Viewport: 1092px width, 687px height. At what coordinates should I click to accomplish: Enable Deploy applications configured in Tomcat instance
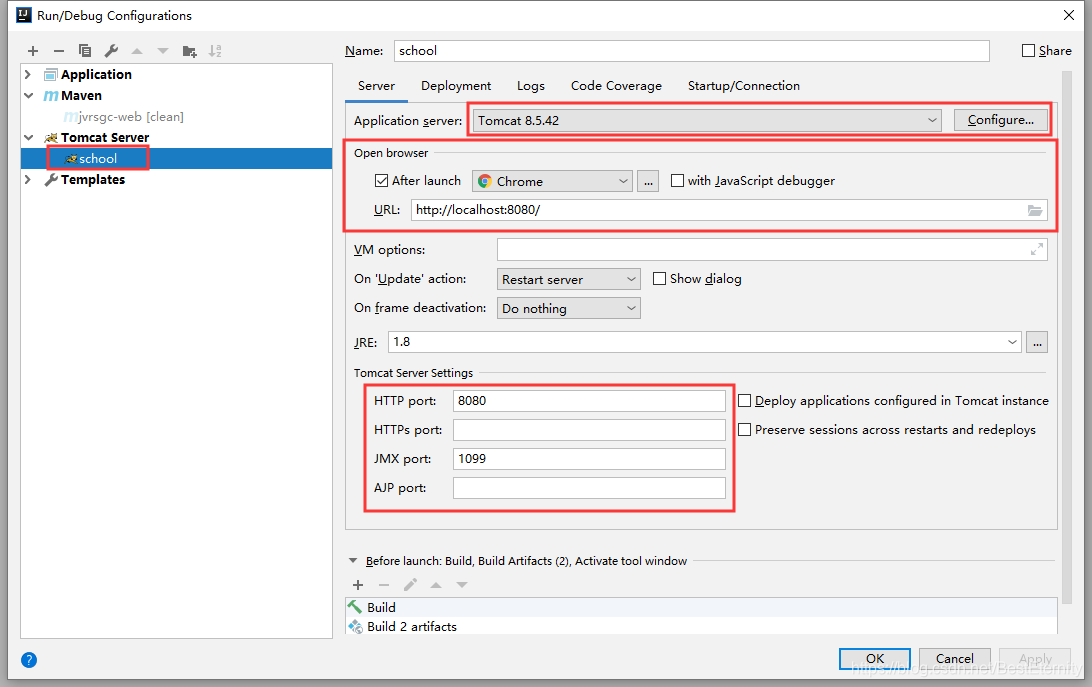[x=744, y=401]
